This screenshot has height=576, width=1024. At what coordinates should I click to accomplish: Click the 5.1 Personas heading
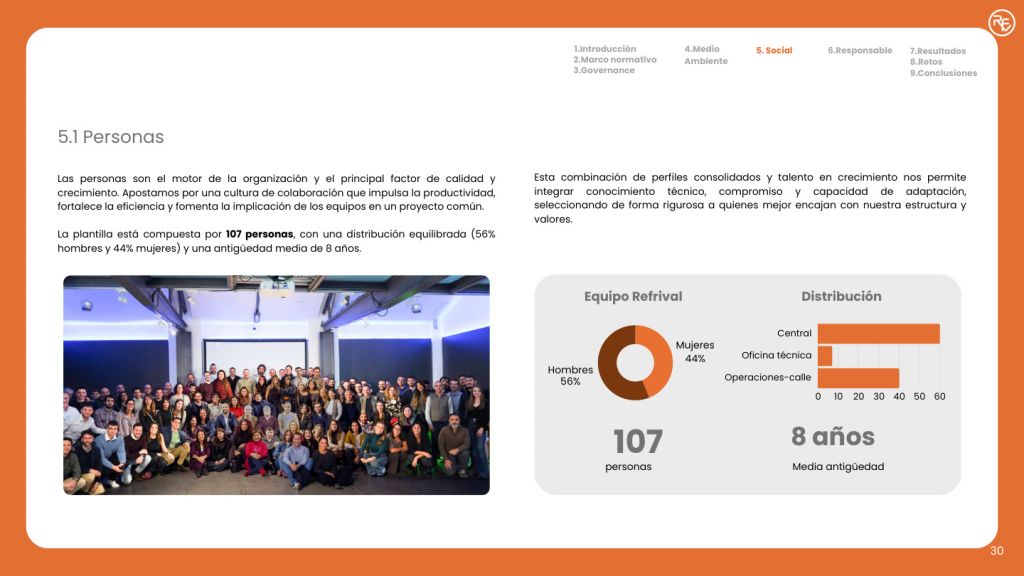[x=110, y=137]
